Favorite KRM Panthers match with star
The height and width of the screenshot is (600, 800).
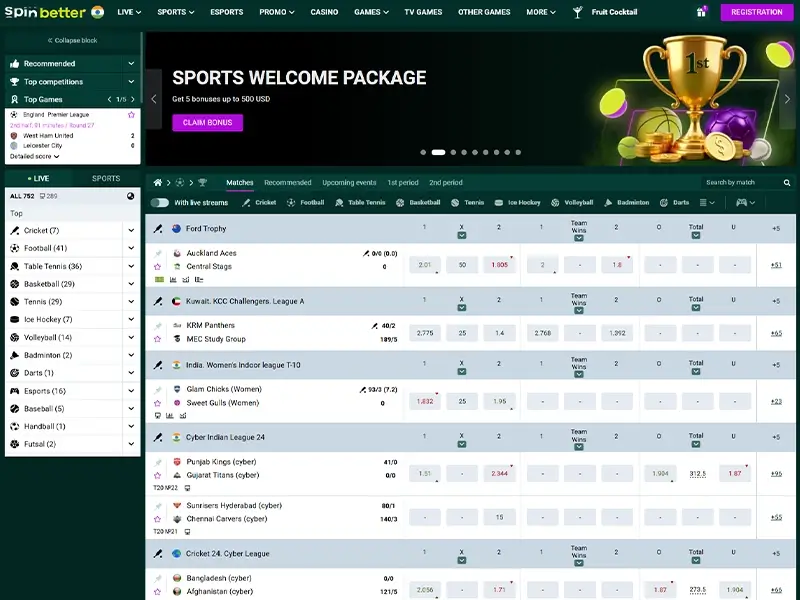(158, 339)
